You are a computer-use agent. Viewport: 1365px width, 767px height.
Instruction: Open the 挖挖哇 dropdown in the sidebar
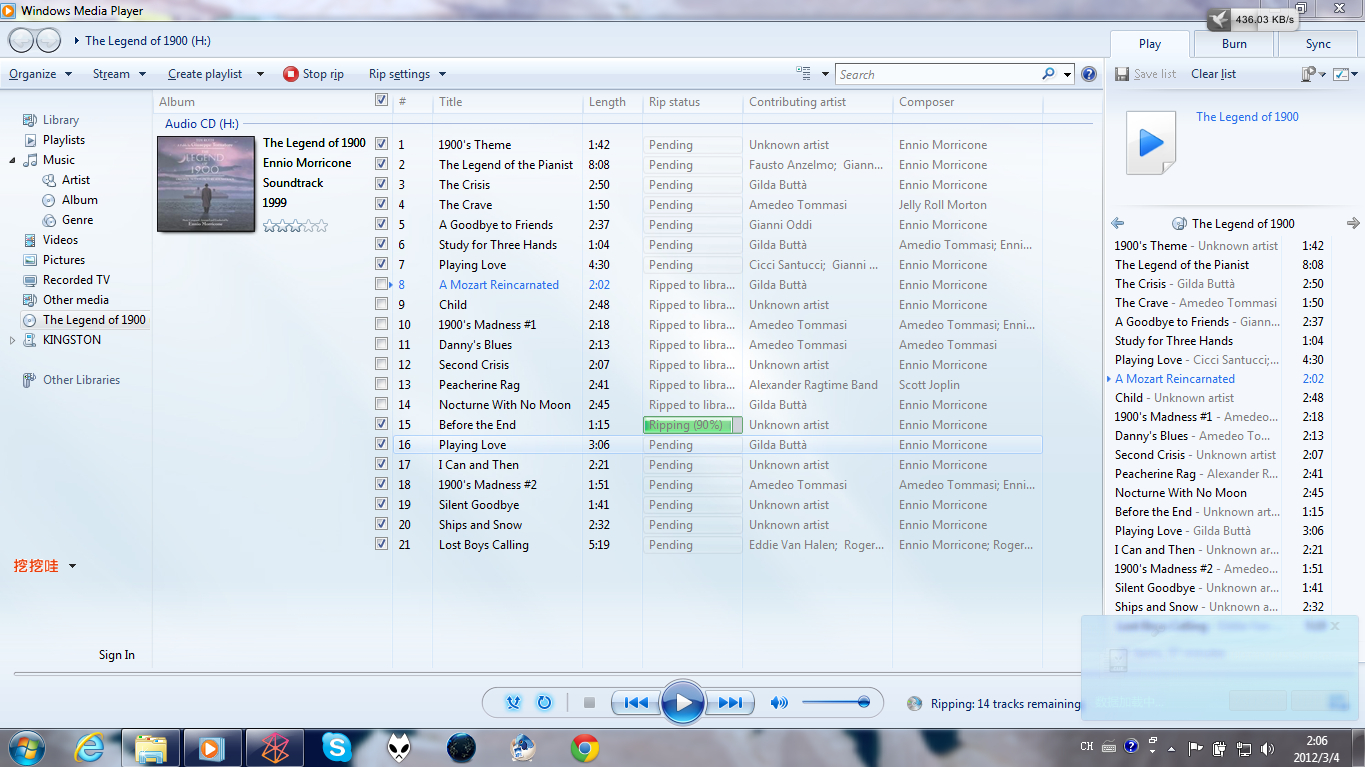pyautogui.click(x=72, y=566)
